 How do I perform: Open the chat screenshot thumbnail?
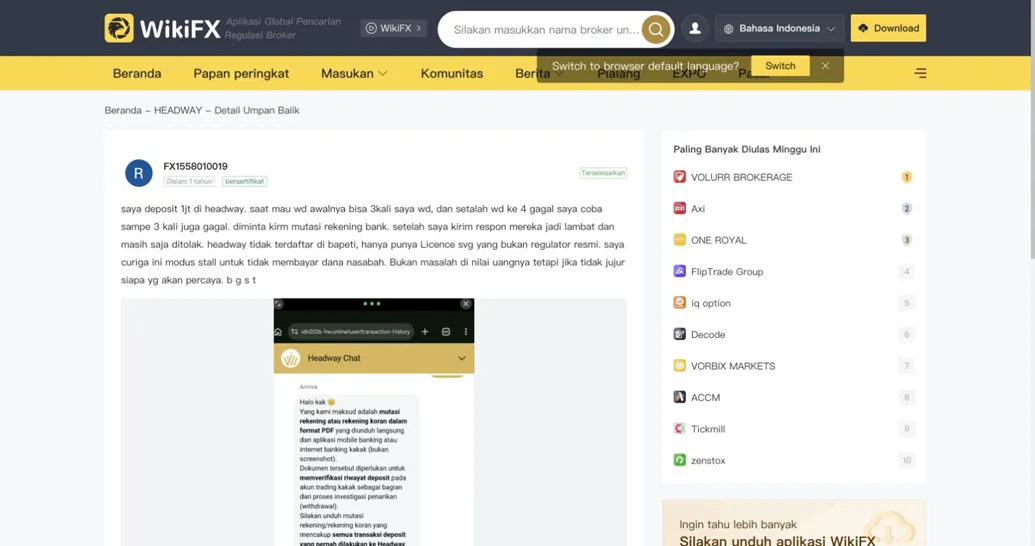[374, 423]
